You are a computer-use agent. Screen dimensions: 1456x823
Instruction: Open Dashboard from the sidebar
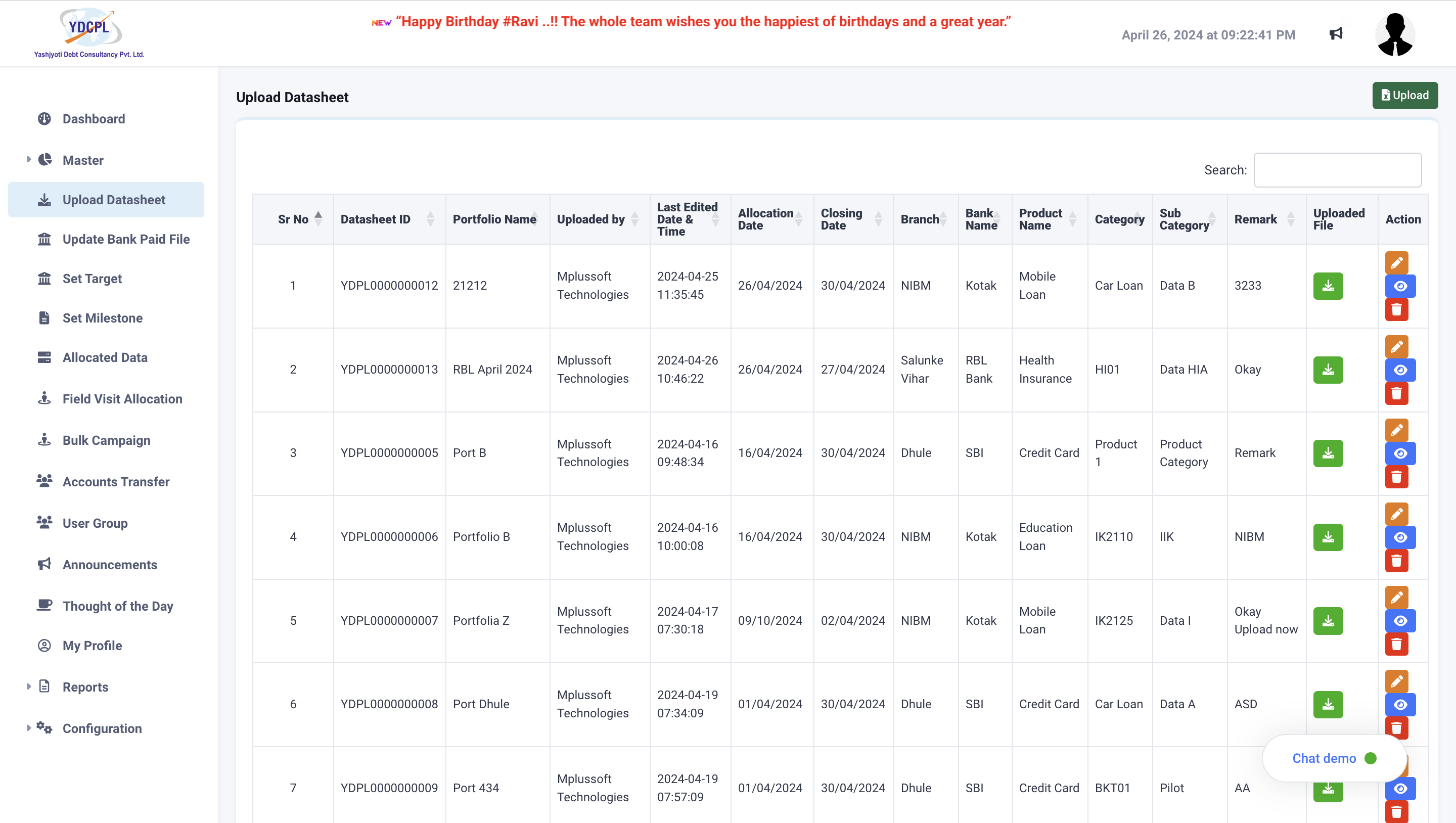pyautogui.click(x=94, y=119)
